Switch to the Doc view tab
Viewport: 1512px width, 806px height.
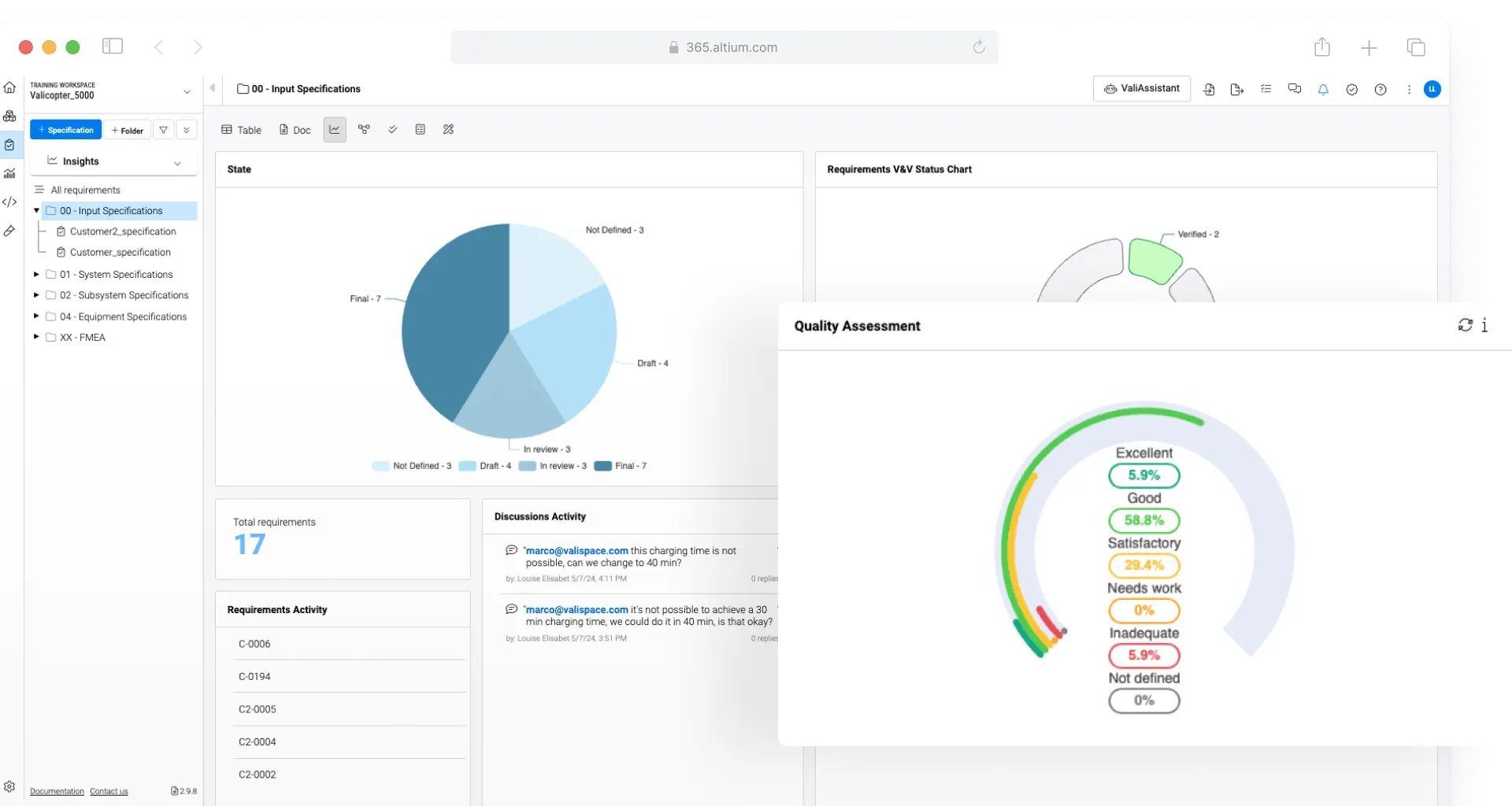click(x=295, y=130)
